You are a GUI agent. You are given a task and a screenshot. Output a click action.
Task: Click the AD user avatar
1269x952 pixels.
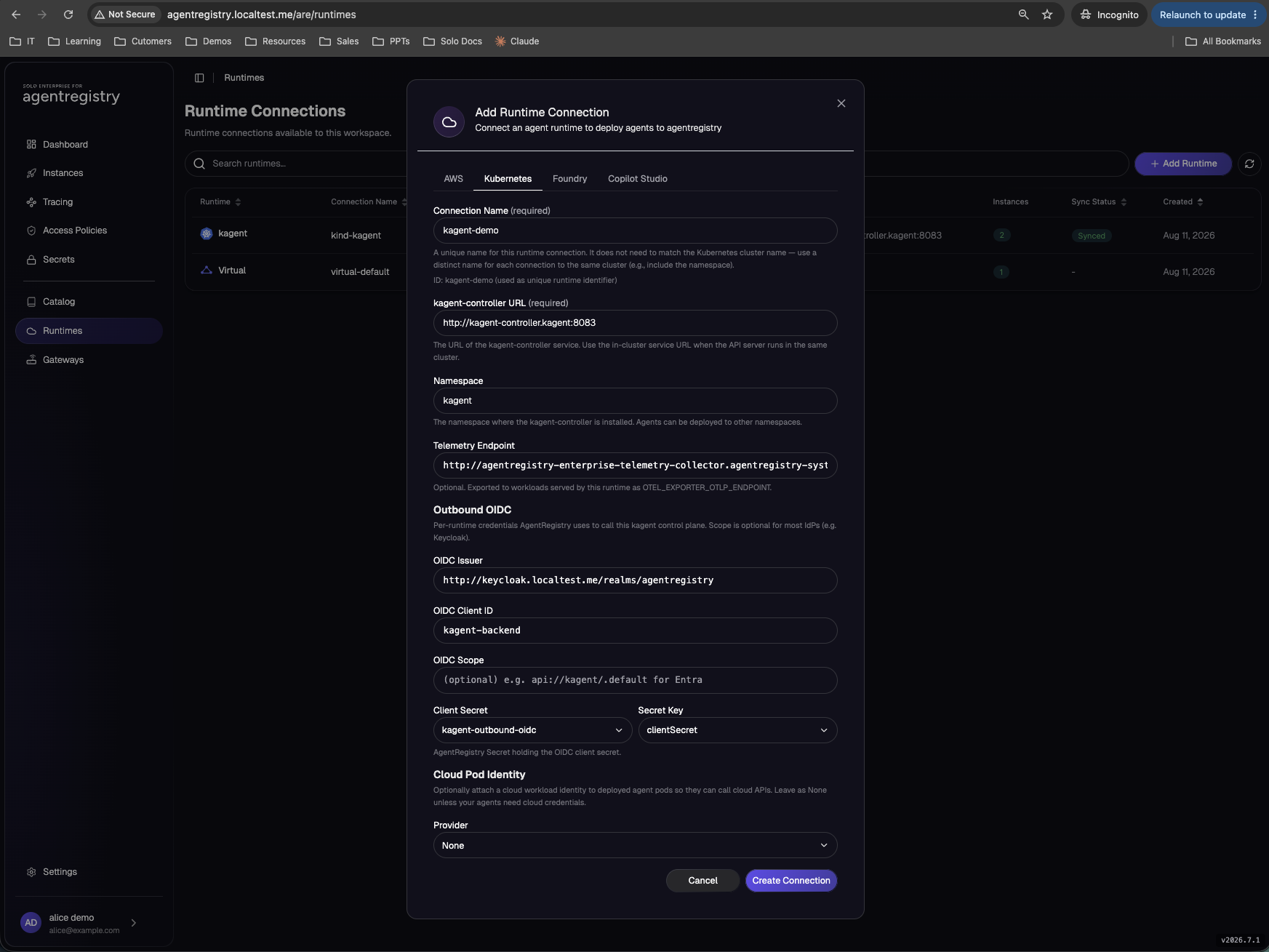[31, 923]
